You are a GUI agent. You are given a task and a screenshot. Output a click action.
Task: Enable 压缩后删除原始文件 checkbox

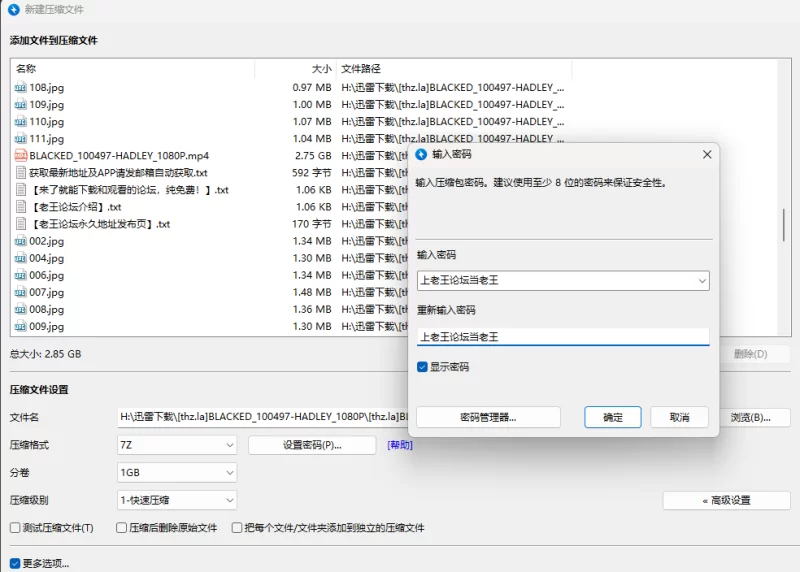[122, 527]
